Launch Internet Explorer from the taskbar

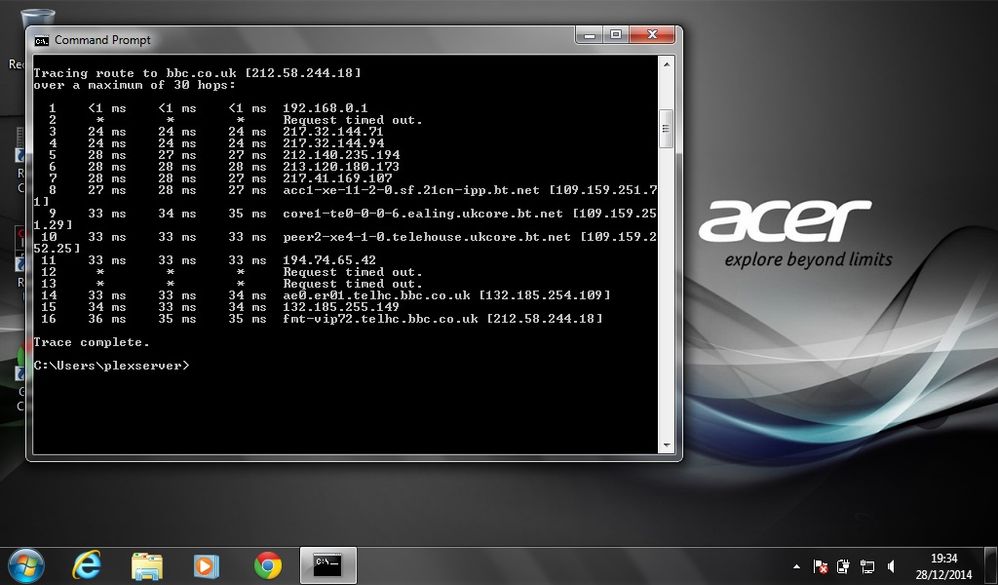pos(87,565)
